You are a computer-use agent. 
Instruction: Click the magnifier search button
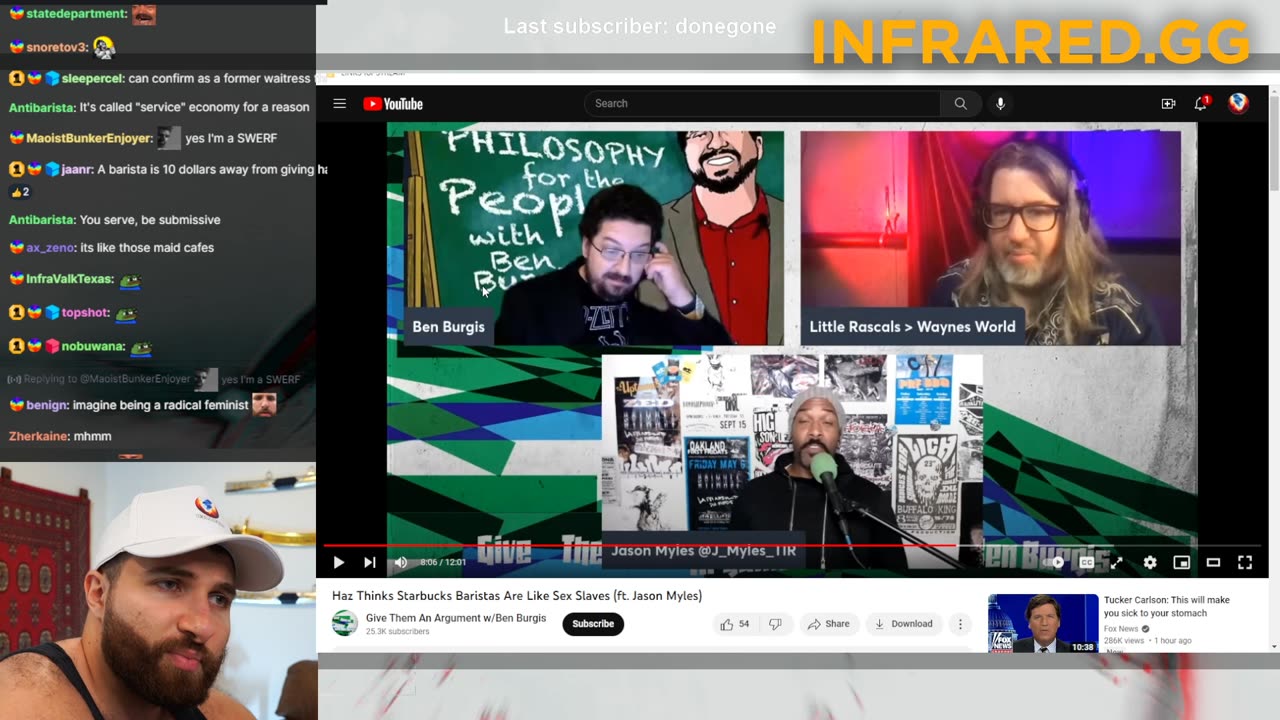pyautogui.click(x=960, y=103)
